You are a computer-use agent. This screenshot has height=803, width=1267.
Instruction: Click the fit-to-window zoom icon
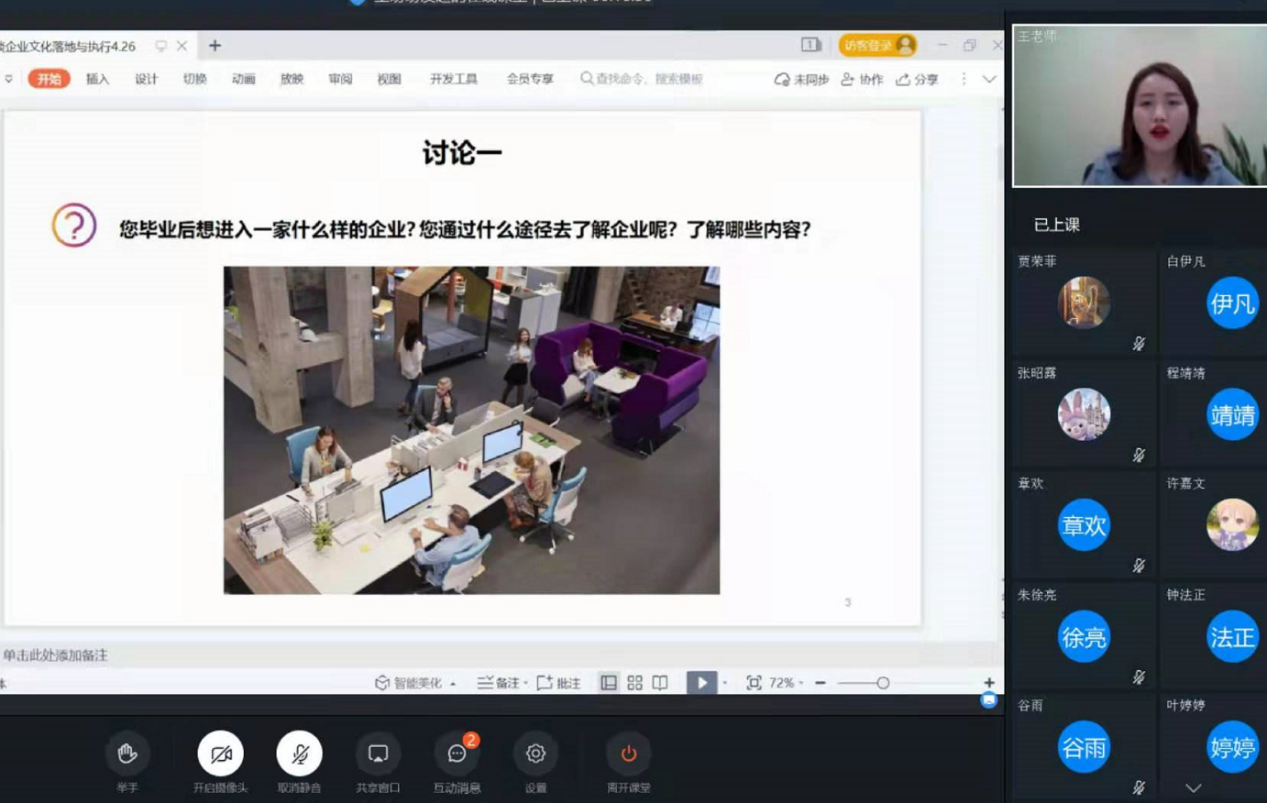[x=754, y=683]
